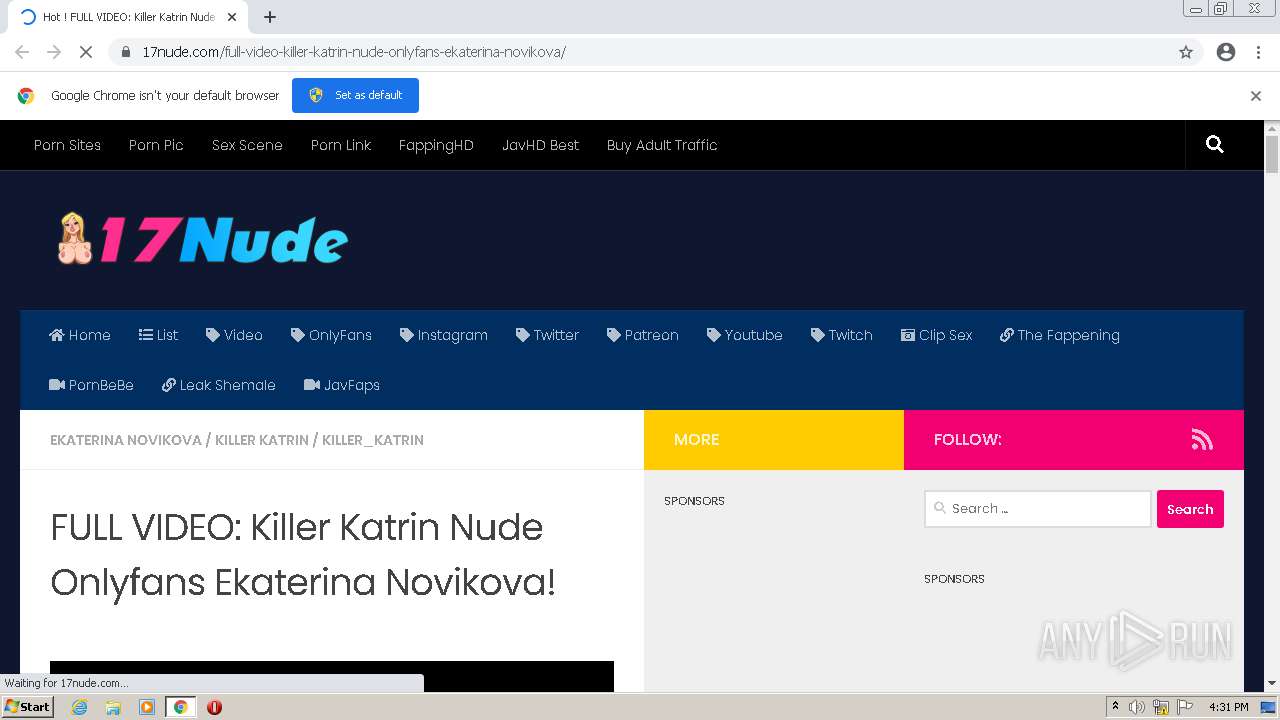Select the open browser tab

(x=130, y=17)
